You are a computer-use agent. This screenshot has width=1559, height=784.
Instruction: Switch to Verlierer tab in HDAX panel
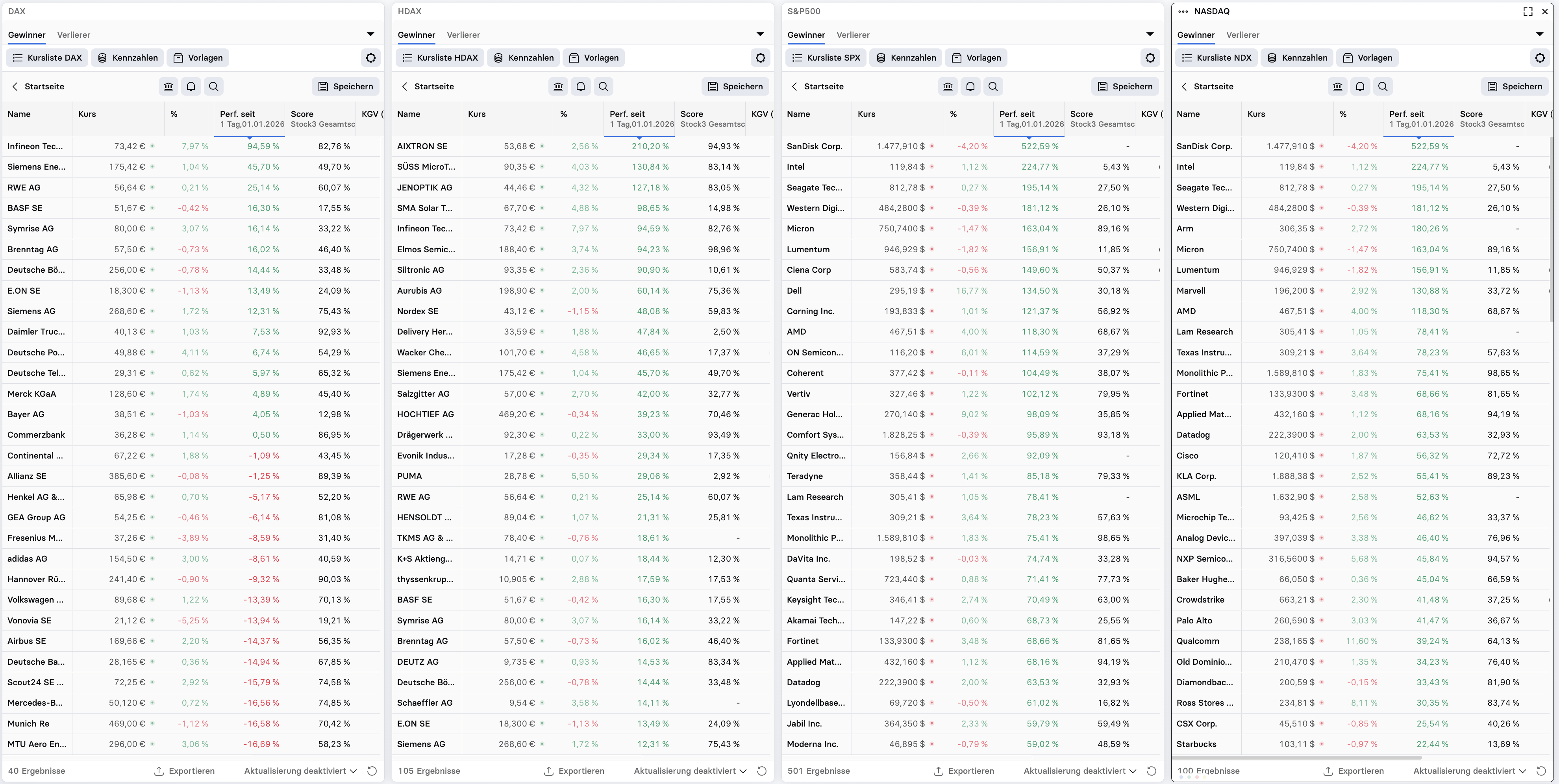[x=464, y=35]
